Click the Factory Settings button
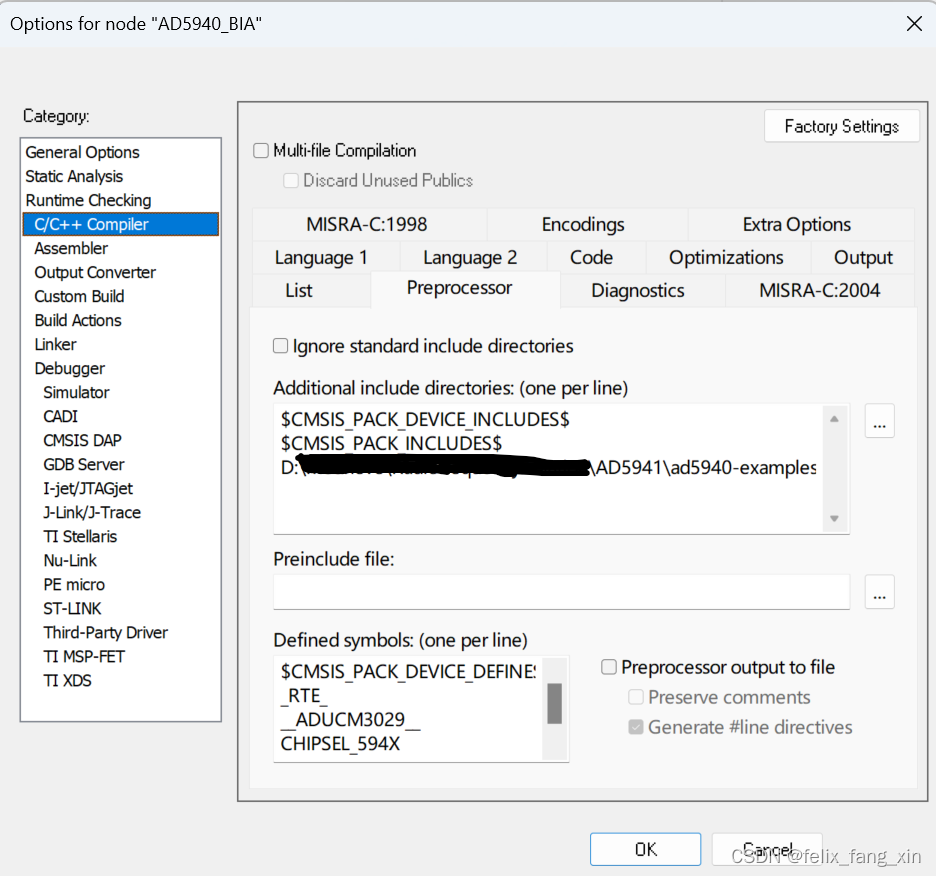Image resolution: width=936 pixels, height=876 pixels. 841,126
